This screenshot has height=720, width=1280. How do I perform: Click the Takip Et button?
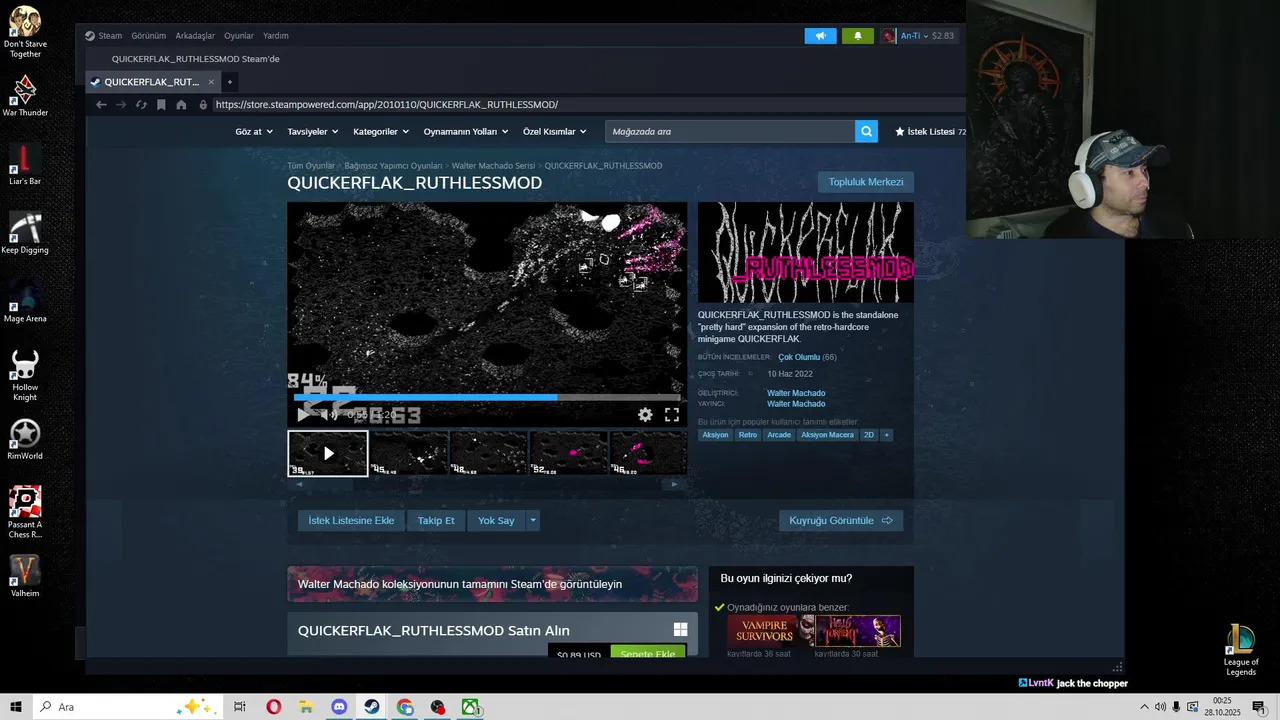pyautogui.click(x=436, y=520)
